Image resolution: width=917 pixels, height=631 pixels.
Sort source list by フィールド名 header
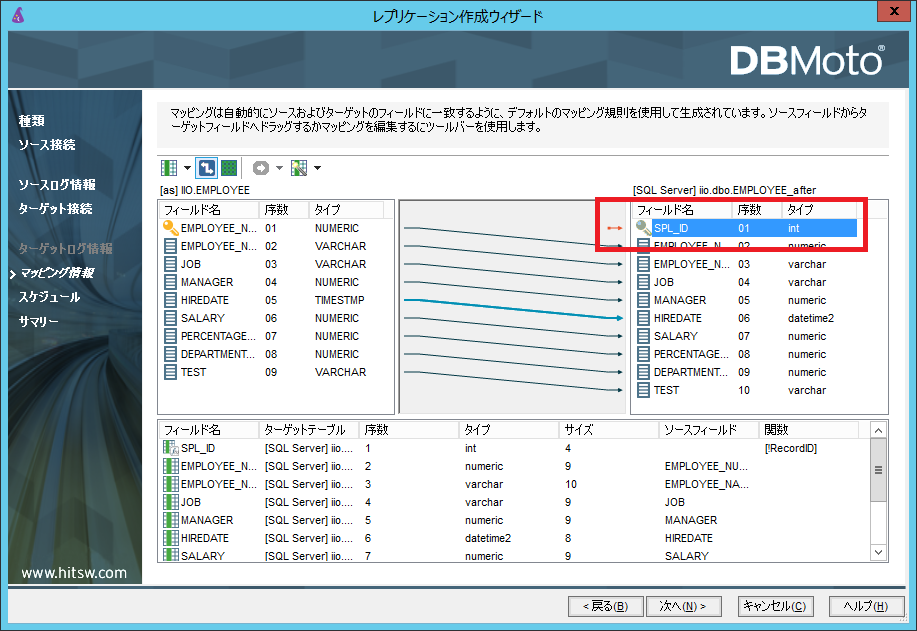pyautogui.click(x=209, y=210)
